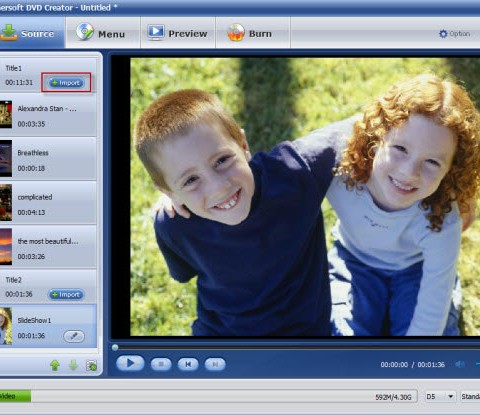
Task: Click the Title1 label
Action: point(14,68)
